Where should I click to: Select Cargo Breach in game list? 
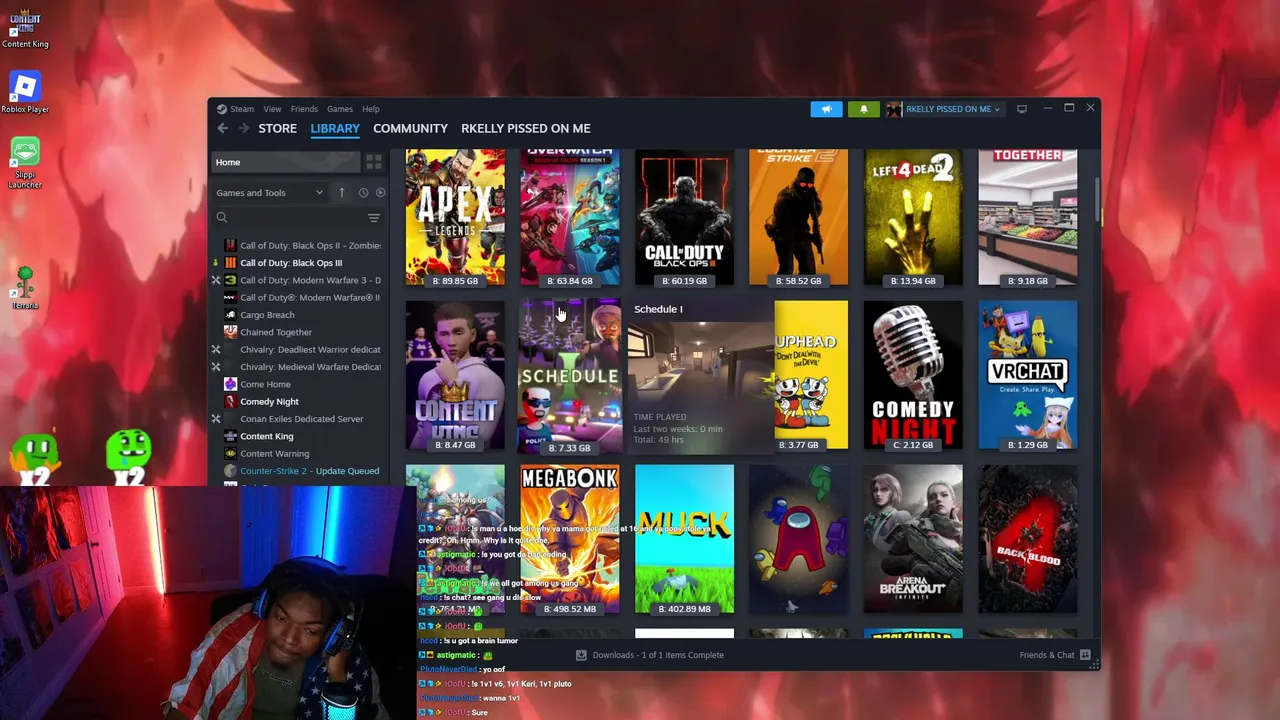point(300,315)
